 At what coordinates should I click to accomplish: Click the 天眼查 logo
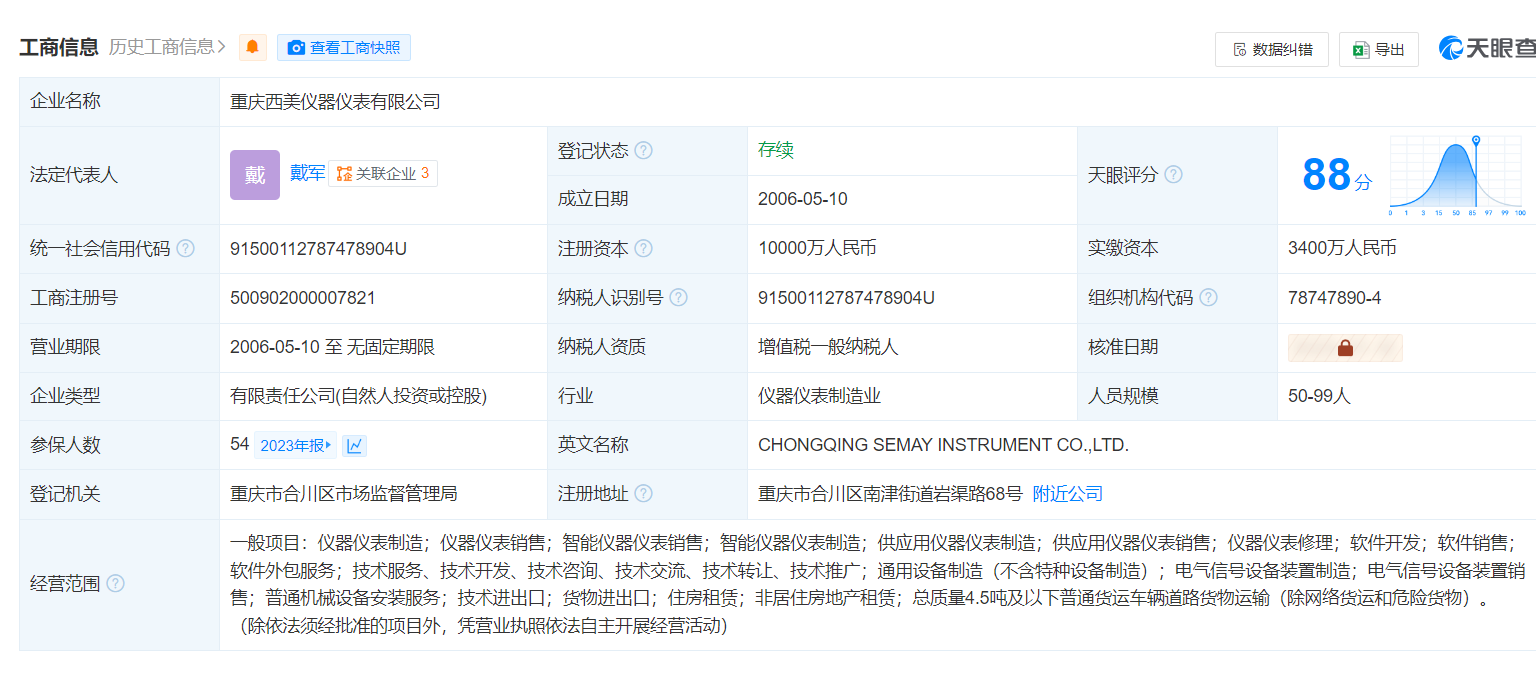click(x=1487, y=48)
